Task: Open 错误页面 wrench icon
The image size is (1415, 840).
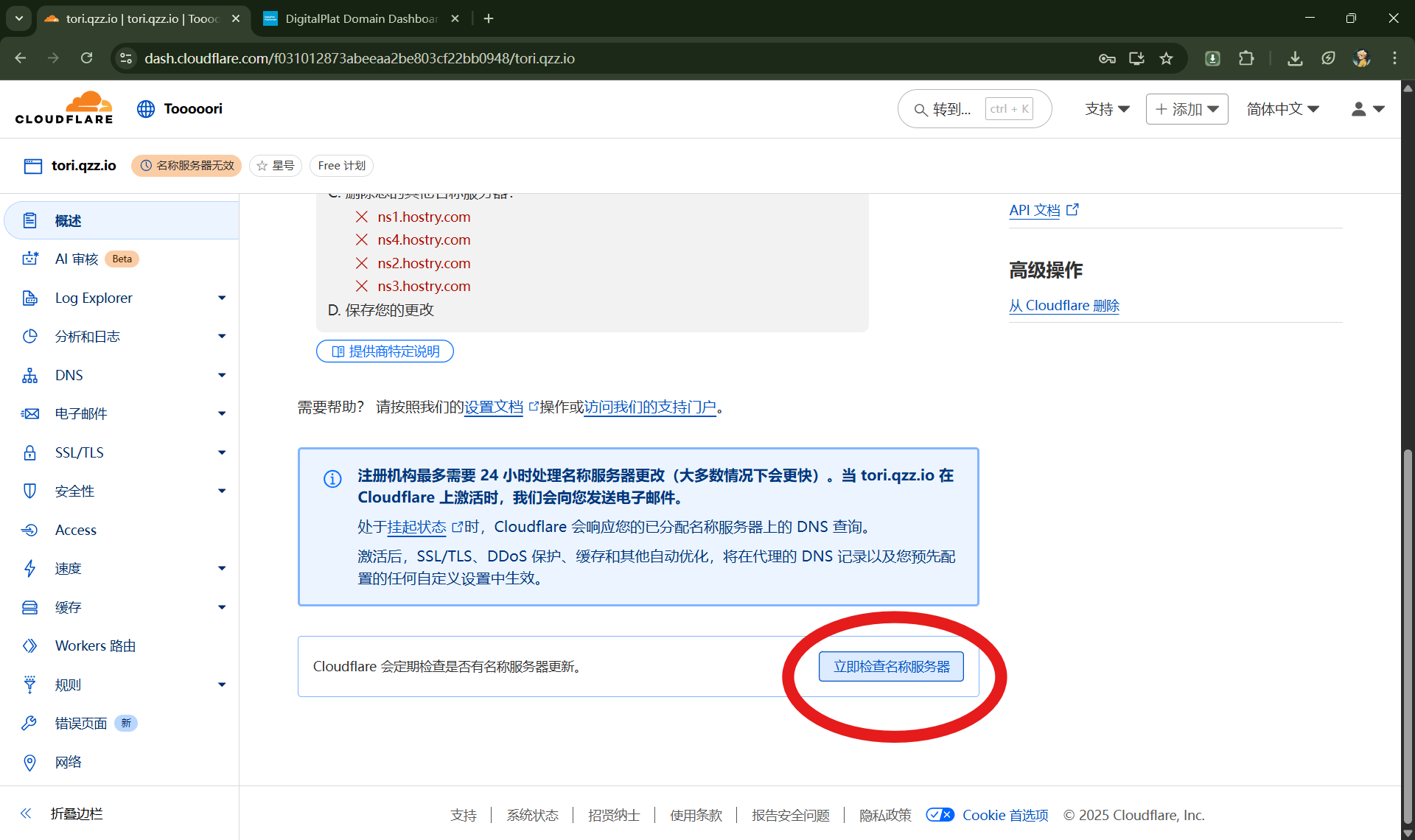Action: [30, 723]
